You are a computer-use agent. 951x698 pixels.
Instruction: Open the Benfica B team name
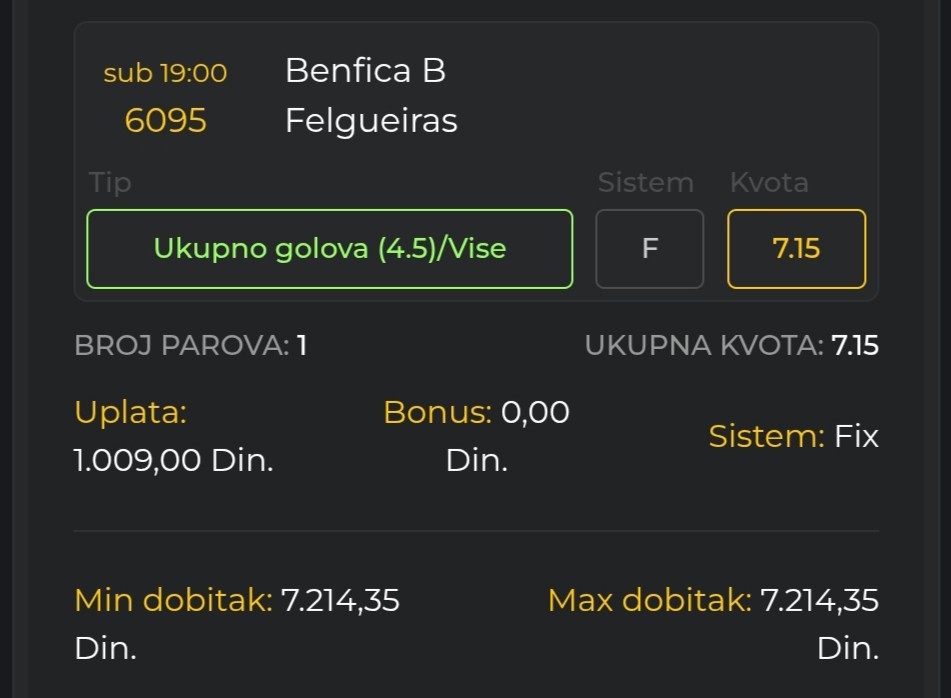(x=365, y=70)
